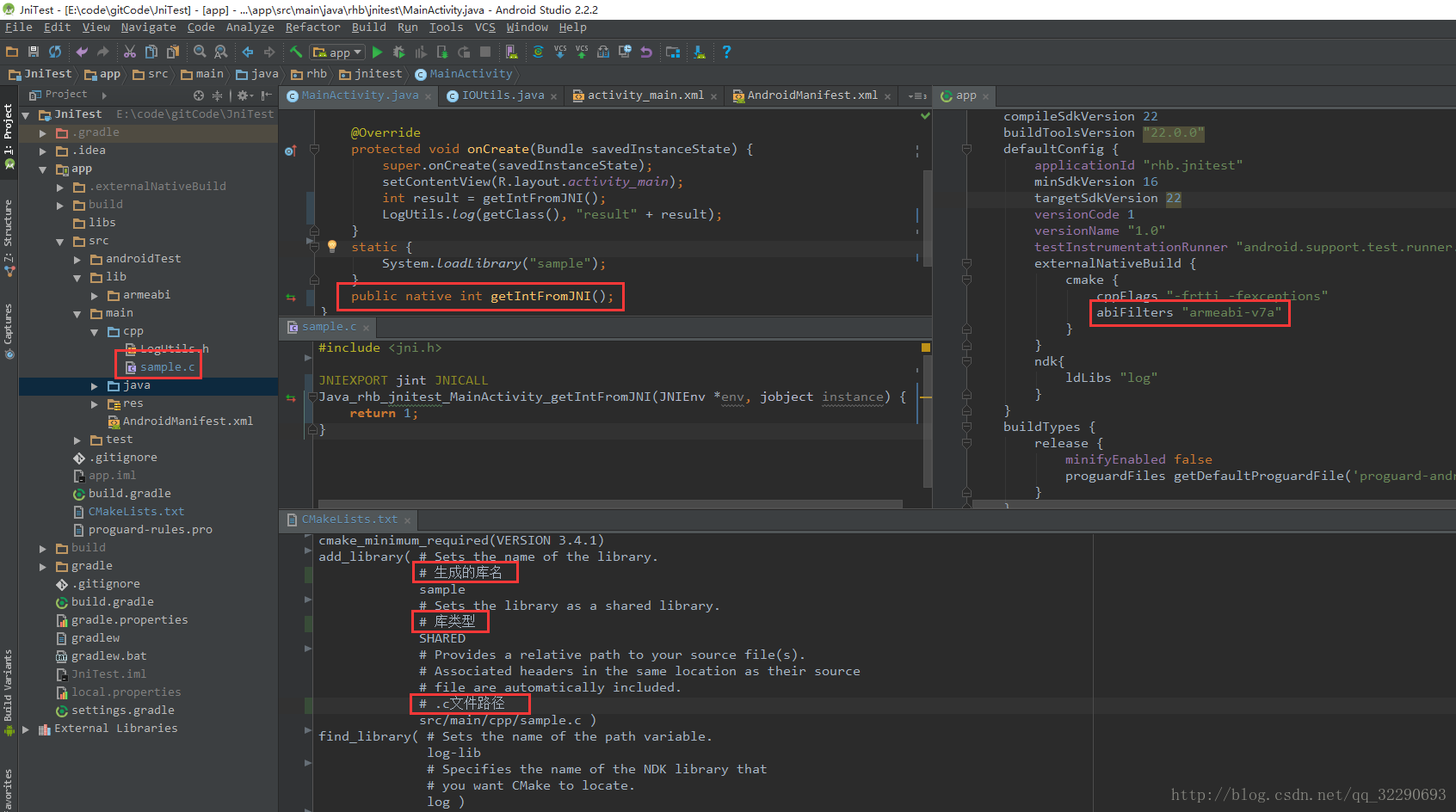1456x812 pixels.
Task: Click the Cut scissors icon
Action: [x=130, y=52]
